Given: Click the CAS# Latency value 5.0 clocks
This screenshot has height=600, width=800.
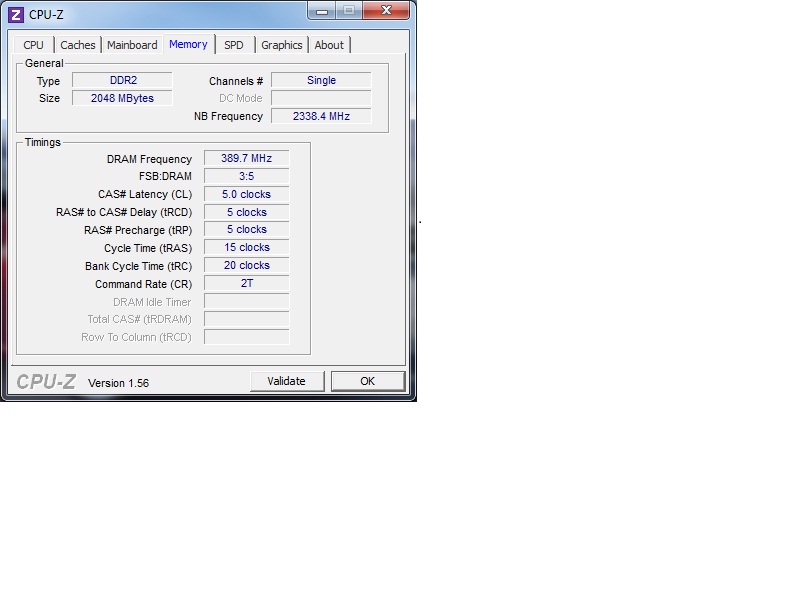Looking at the screenshot, I should pos(246,194).
